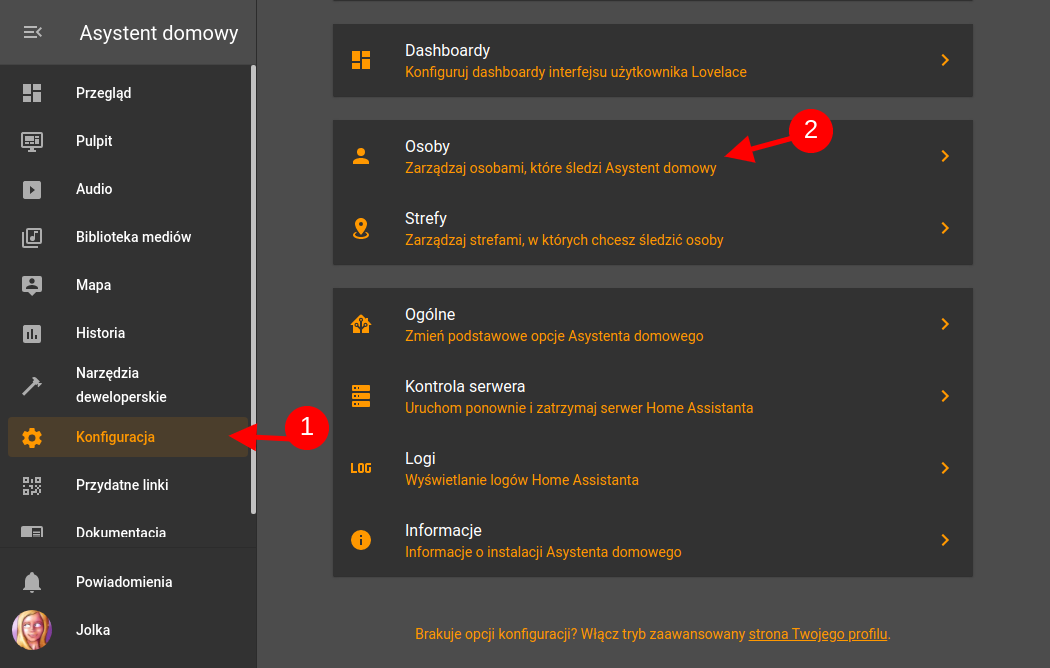Click the Audio play icon in sidebar
This screenshot has height=668, width=1050.
32,189
